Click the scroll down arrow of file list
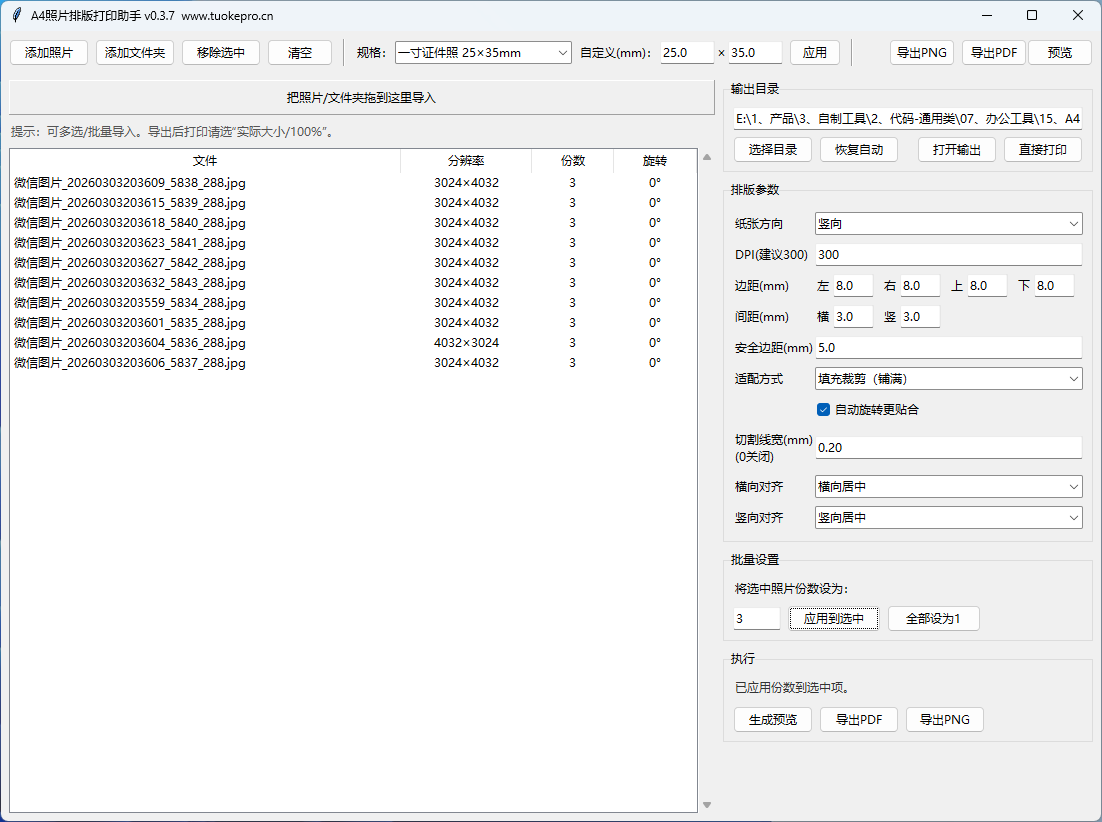1102x822 pixels. [707, 804]
